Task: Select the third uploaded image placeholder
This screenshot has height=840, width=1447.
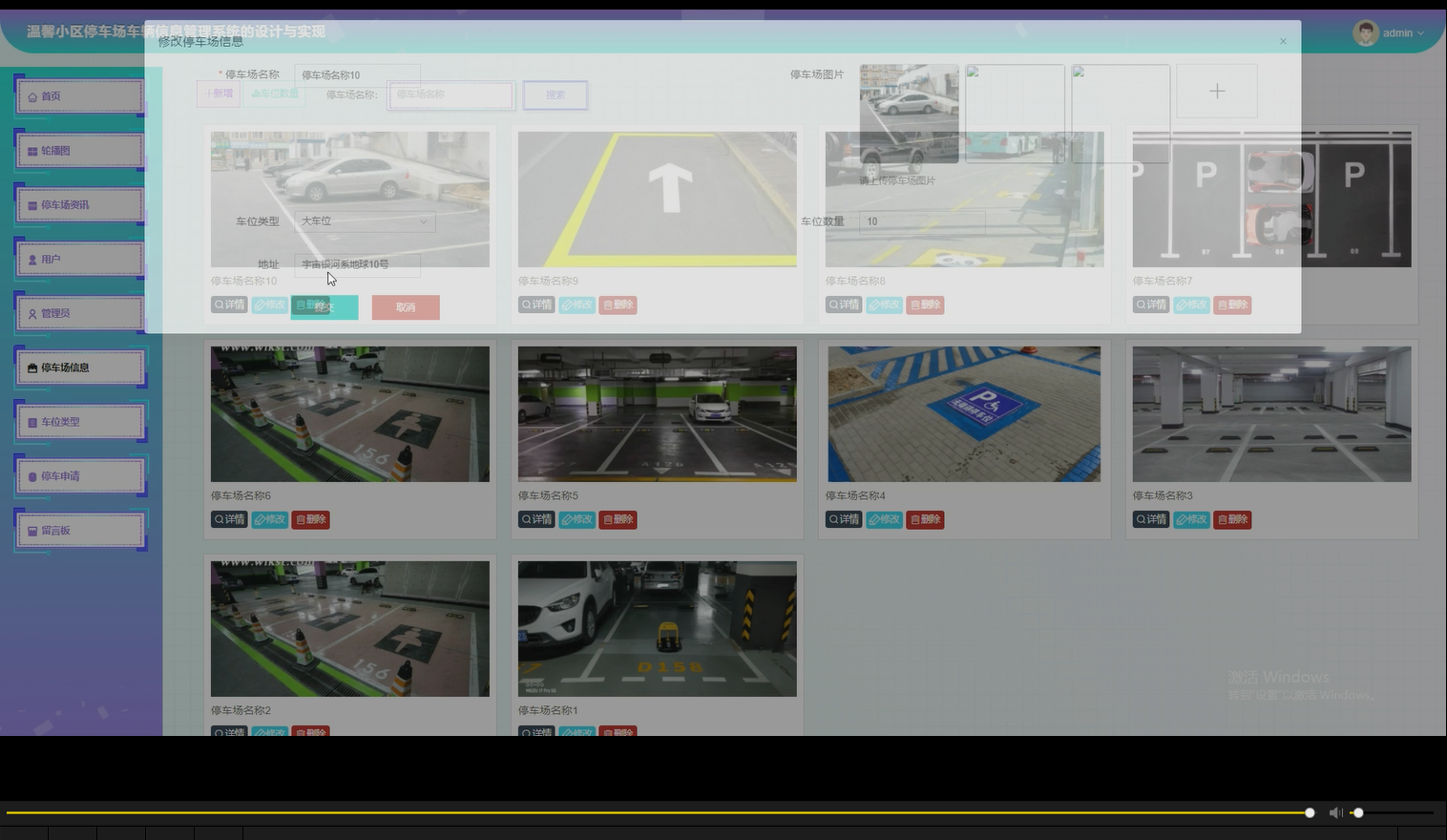Action: [1121, 114]
